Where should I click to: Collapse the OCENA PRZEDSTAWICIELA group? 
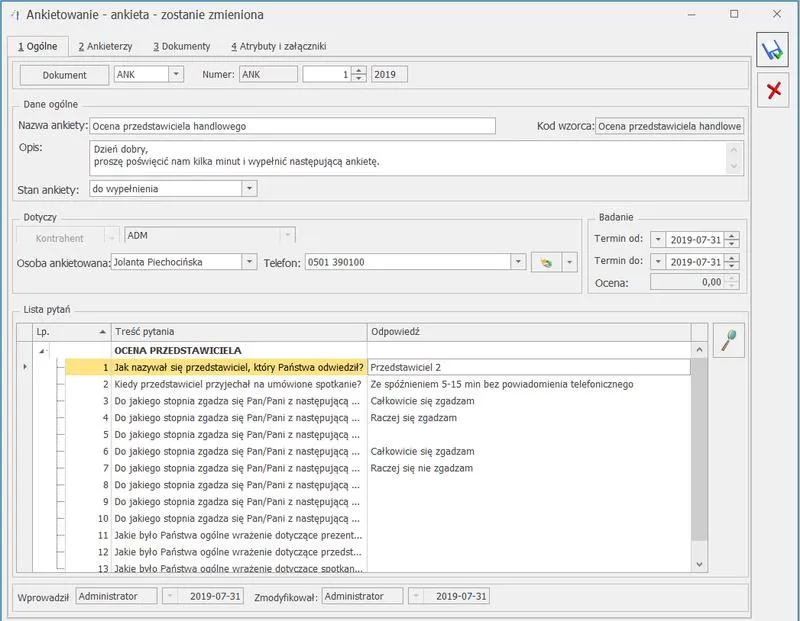click(42, 351)
